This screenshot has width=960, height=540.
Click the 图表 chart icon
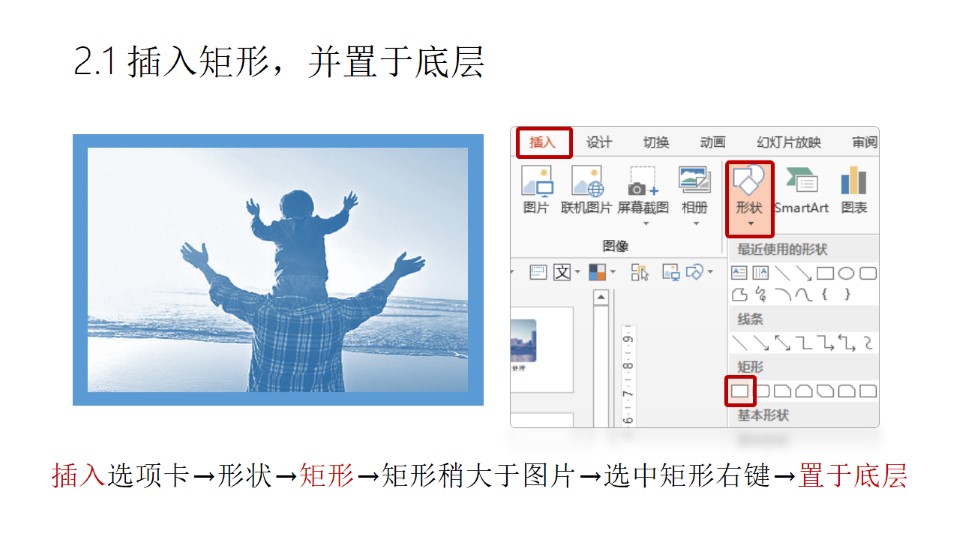pos(854,190)
